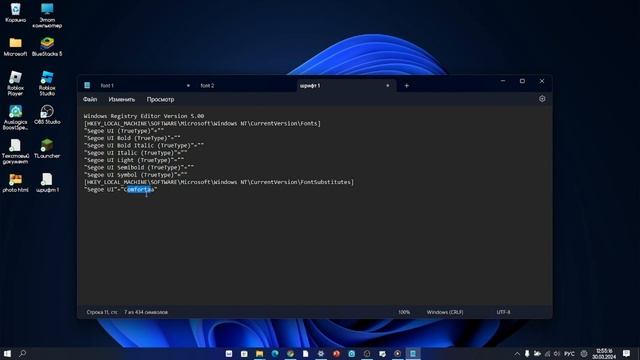Open the photo html desktop file
The image size is (640, 360).
click(16, 183)
